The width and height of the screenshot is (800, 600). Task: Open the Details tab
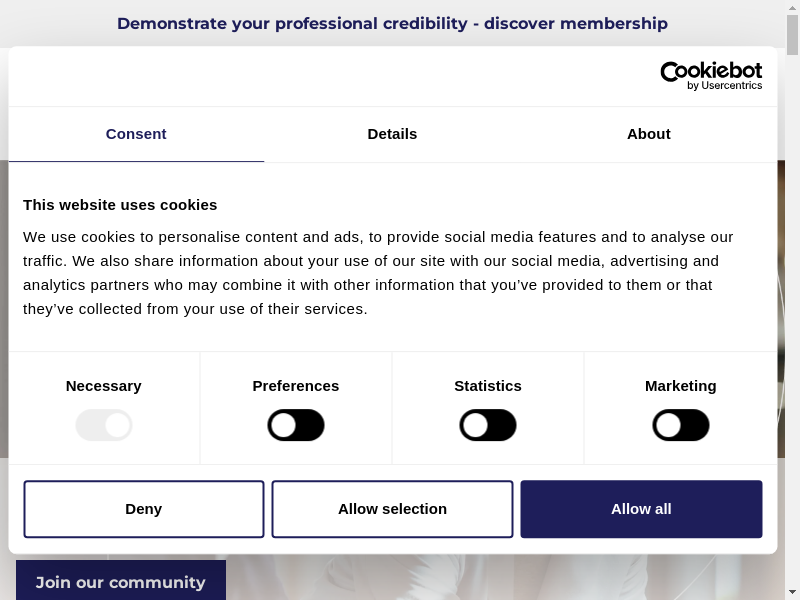(x=392, y=134)
